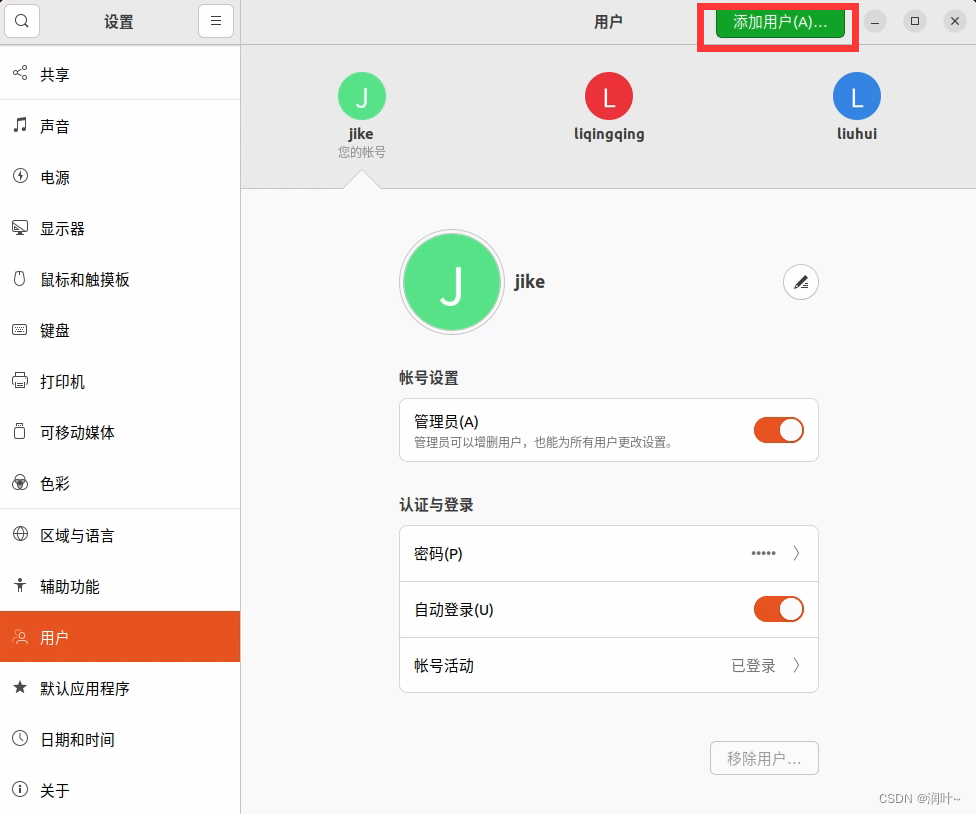
Task: Click the Keyboard (键盘) icon in sidebar
Action: (20, 330)
